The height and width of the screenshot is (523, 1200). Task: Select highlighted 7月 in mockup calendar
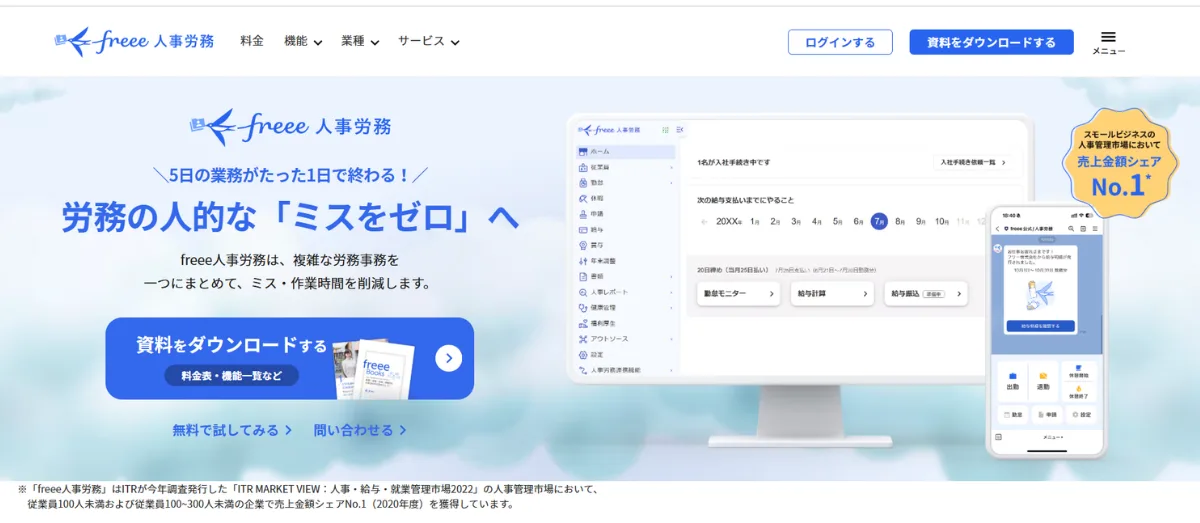click(879, 221)
